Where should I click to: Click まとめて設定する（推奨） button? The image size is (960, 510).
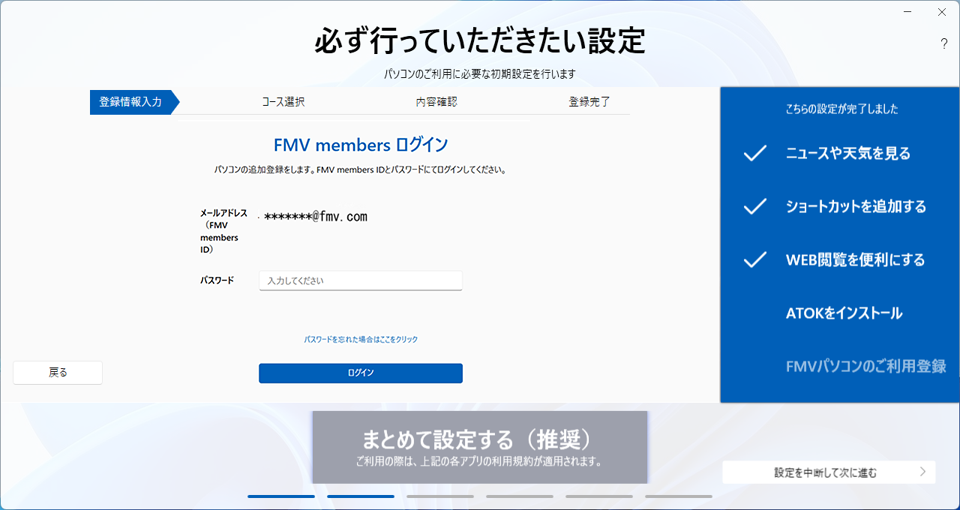(x=479, y=447)
